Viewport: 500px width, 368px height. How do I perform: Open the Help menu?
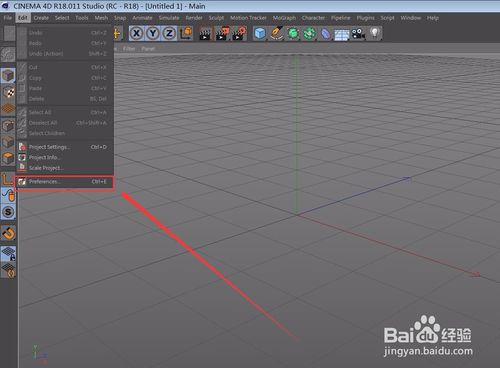click(x=433, y=18)
